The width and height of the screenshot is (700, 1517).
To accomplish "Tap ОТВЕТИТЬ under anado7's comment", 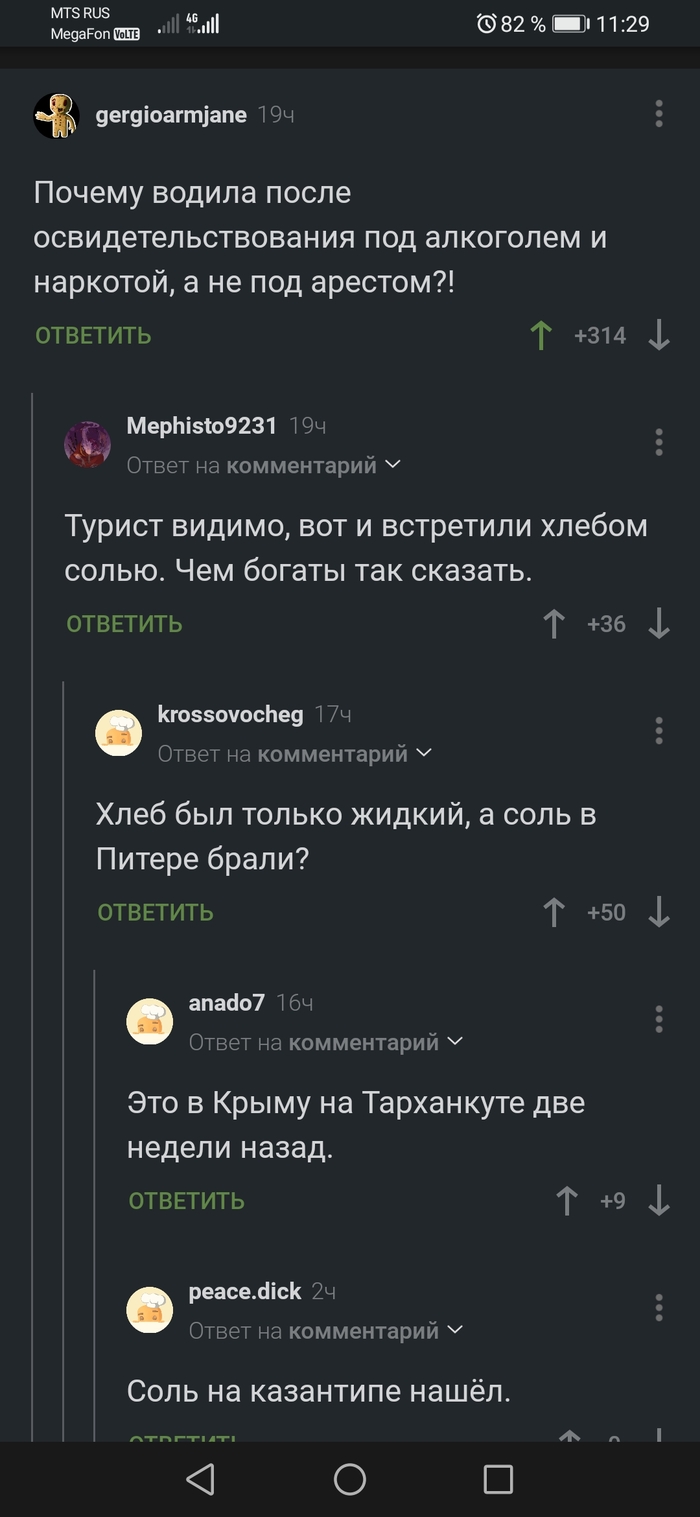I will tap(185, 1200).
